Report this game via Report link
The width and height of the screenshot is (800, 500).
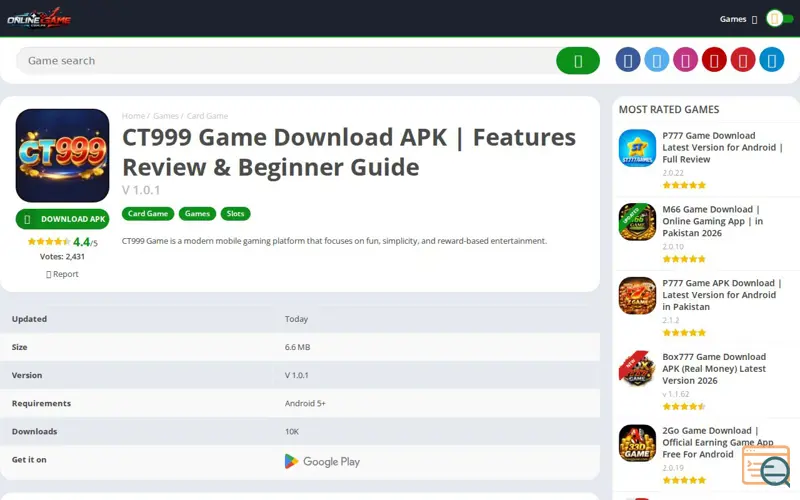point(62,274)
